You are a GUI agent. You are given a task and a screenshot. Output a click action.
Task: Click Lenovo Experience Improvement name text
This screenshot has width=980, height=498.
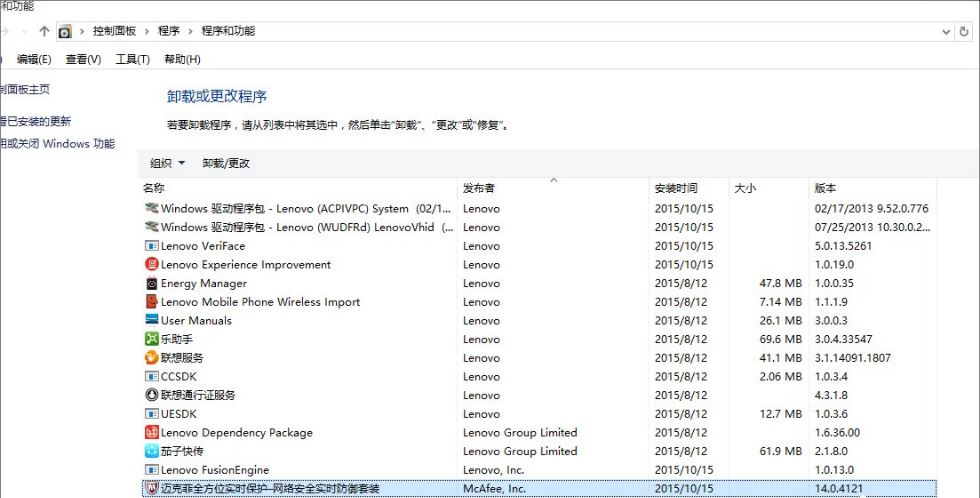tap(246, 264)
